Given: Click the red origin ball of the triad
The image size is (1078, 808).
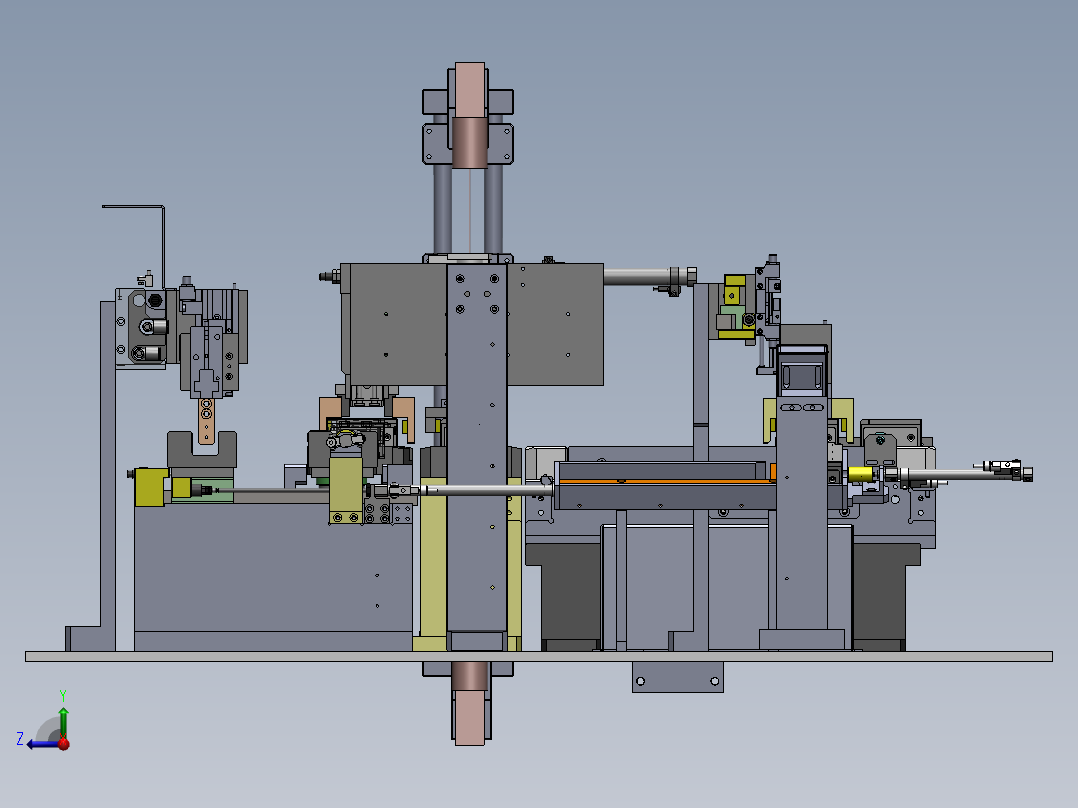Looking at the screenshot, I should (x=64, y=744).
